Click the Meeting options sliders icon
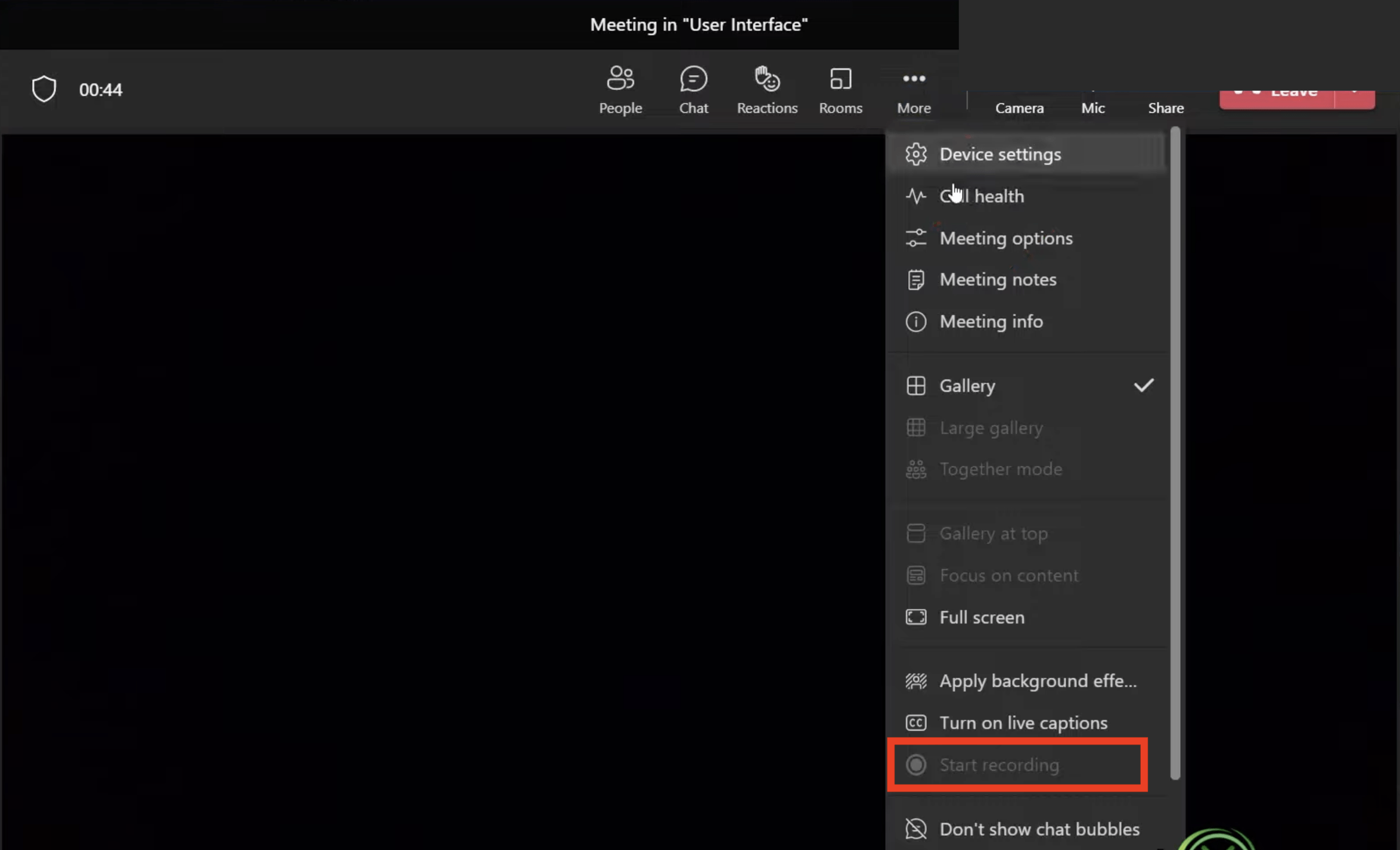Image resolution: width=1400 pixels, height=850 pixels. click(915, 238)
